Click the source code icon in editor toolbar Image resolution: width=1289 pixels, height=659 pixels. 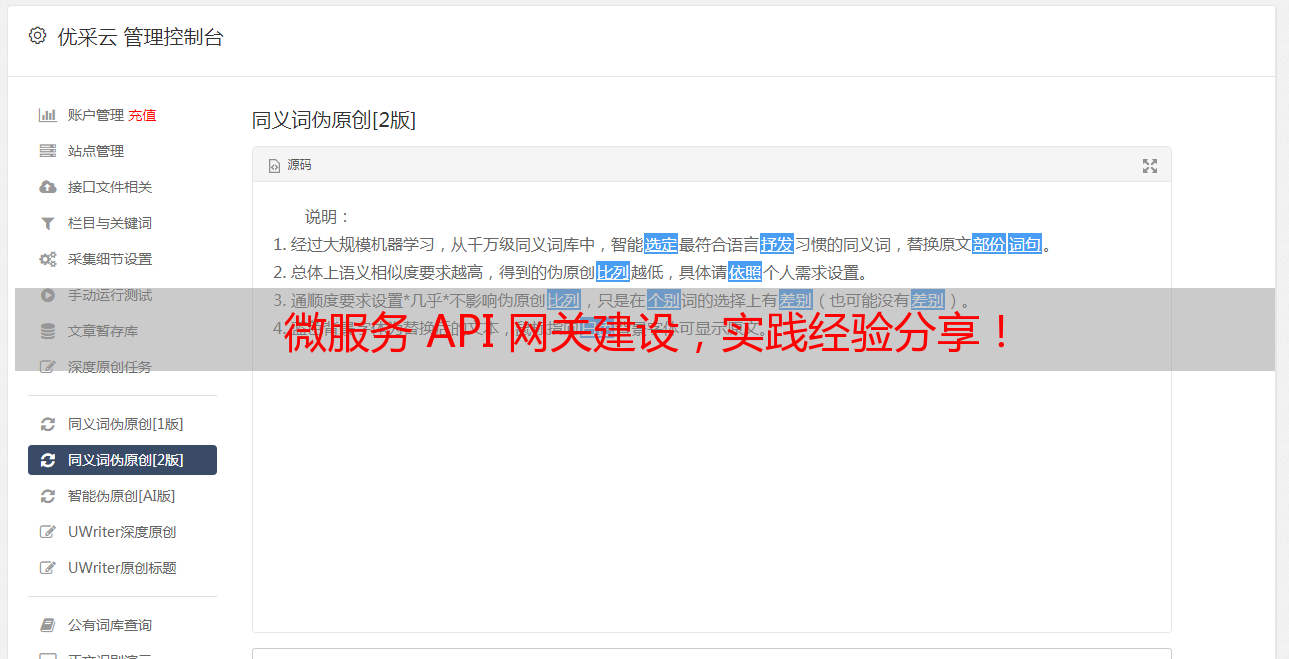[x=274, y=166]
